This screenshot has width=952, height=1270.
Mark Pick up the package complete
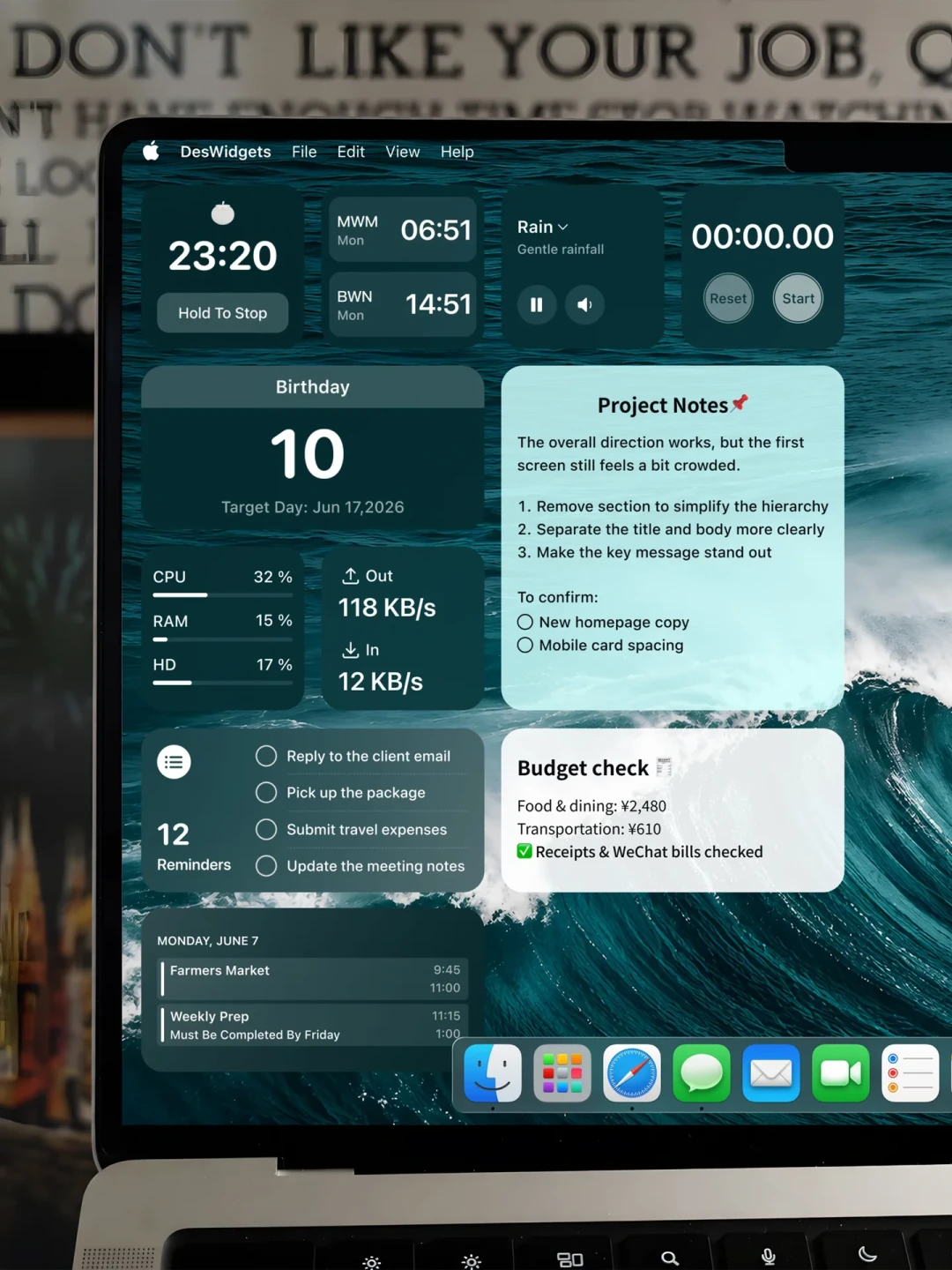pos(266,793)
